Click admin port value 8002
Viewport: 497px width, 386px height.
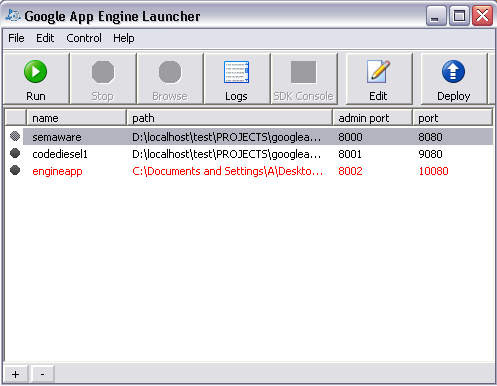(350, 171)
